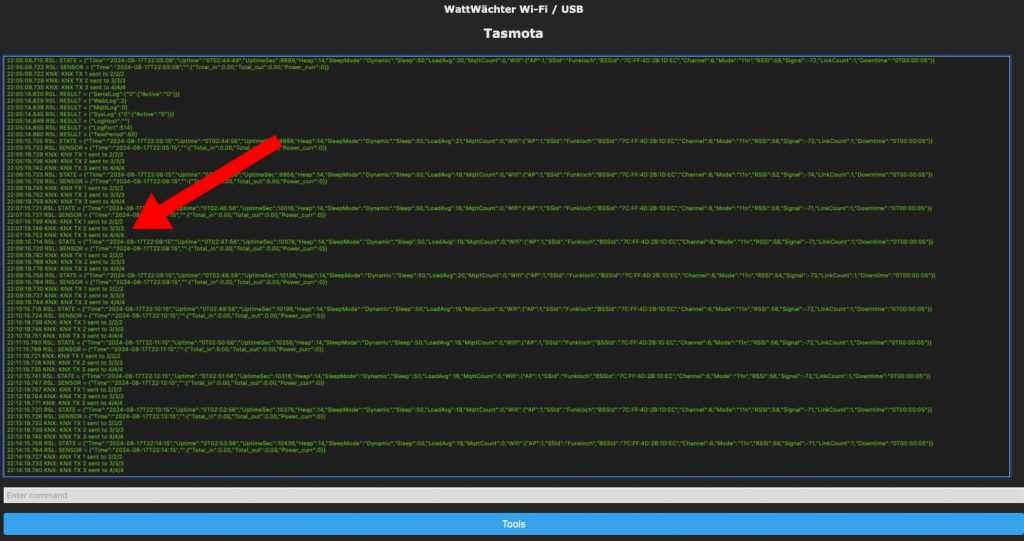Click the WattWächter Wi-Fi / USB title

512,9
